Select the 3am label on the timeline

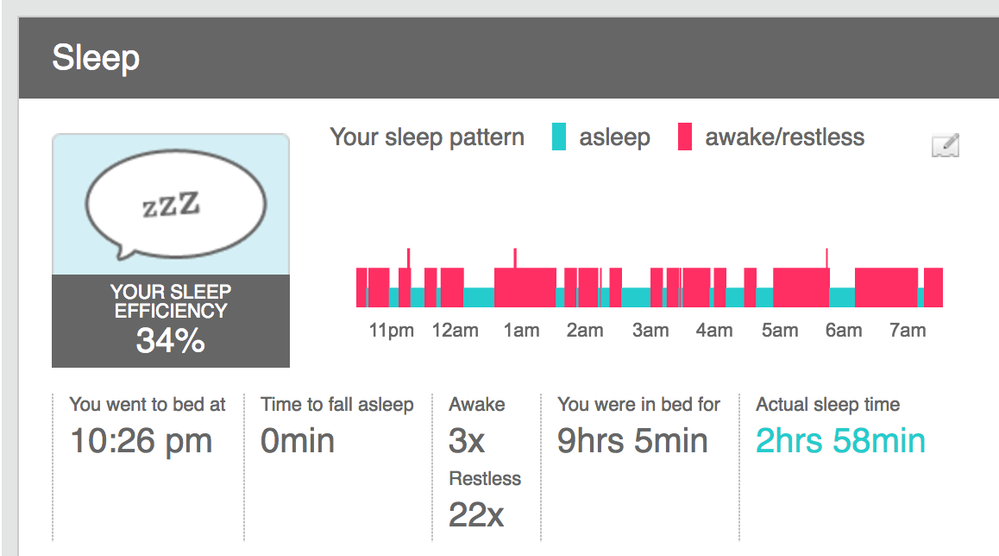coord(650,331)
